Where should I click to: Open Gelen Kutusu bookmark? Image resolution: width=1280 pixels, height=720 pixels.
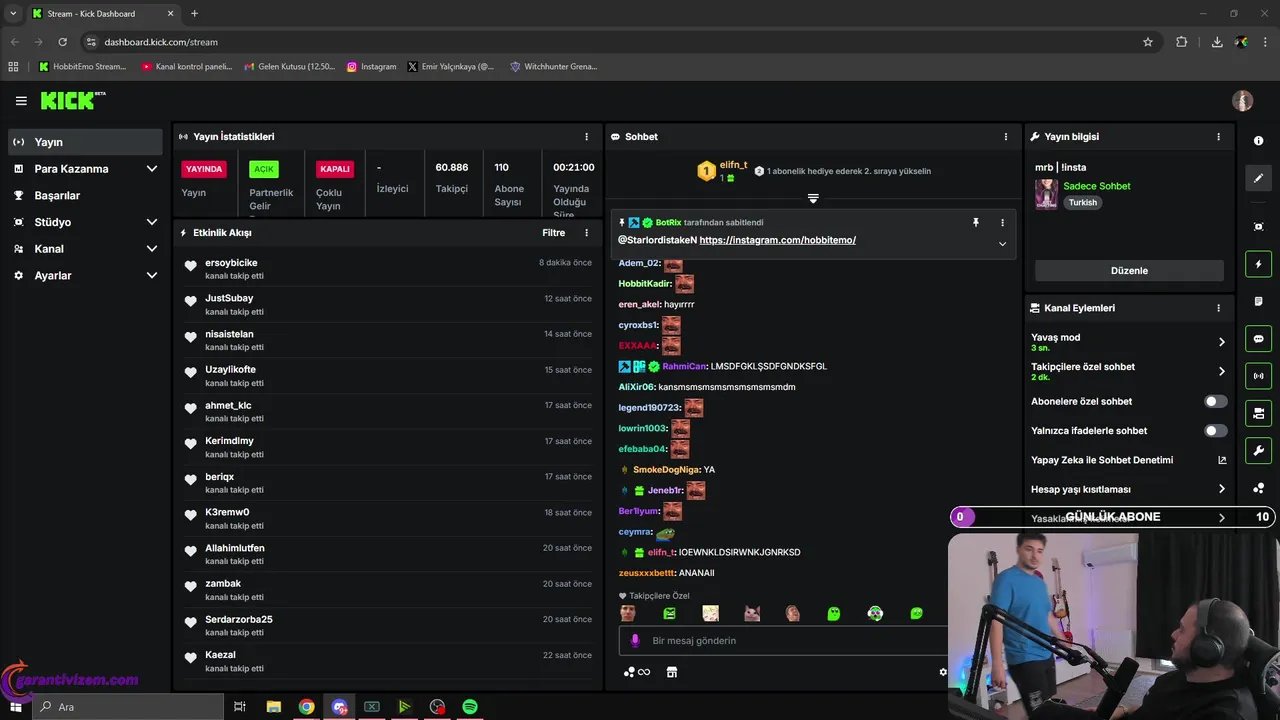pos(290,66)
